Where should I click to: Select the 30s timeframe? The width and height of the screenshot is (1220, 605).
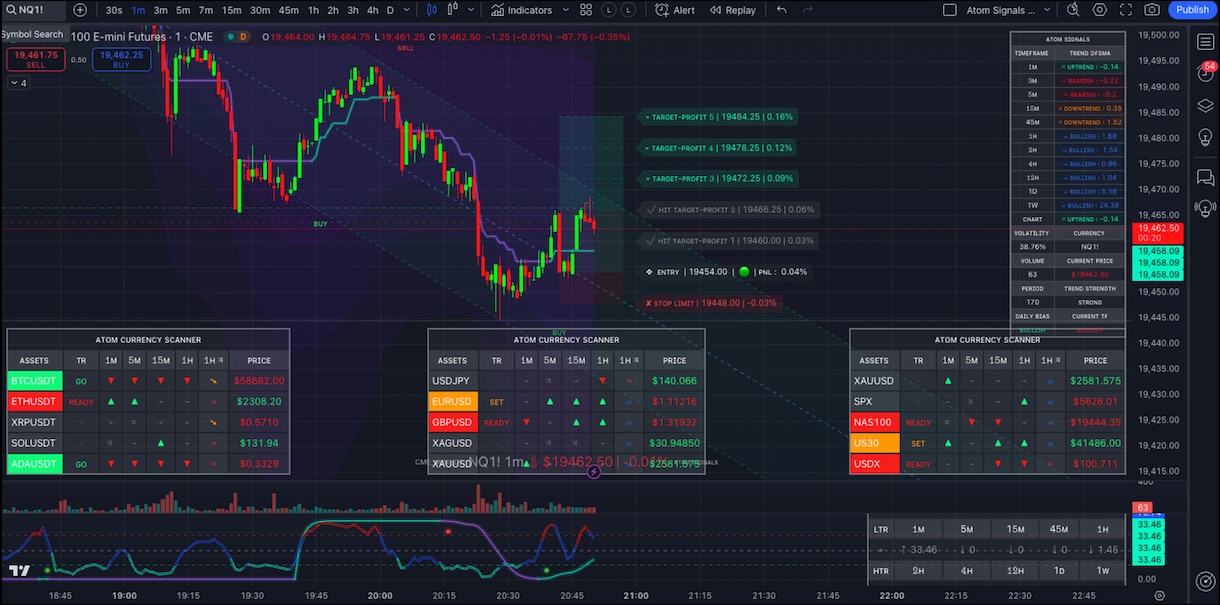(114, 10)
